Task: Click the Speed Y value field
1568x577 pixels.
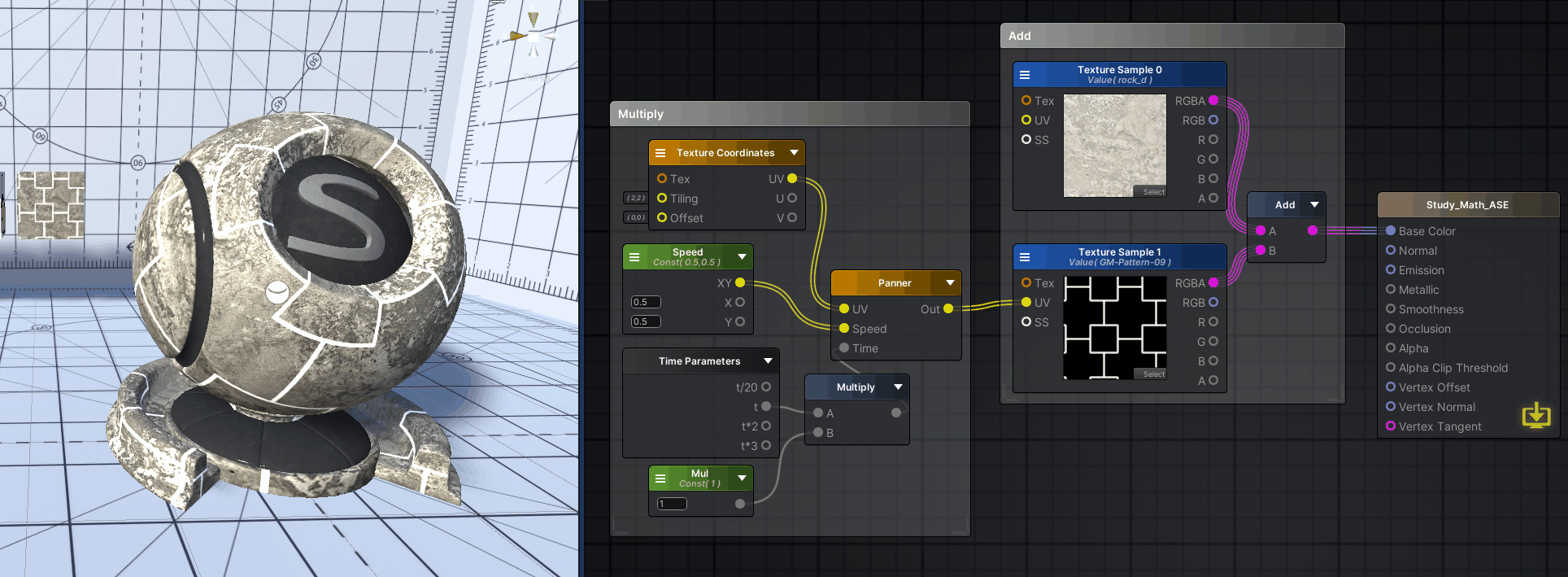Action: pos(647,322)
